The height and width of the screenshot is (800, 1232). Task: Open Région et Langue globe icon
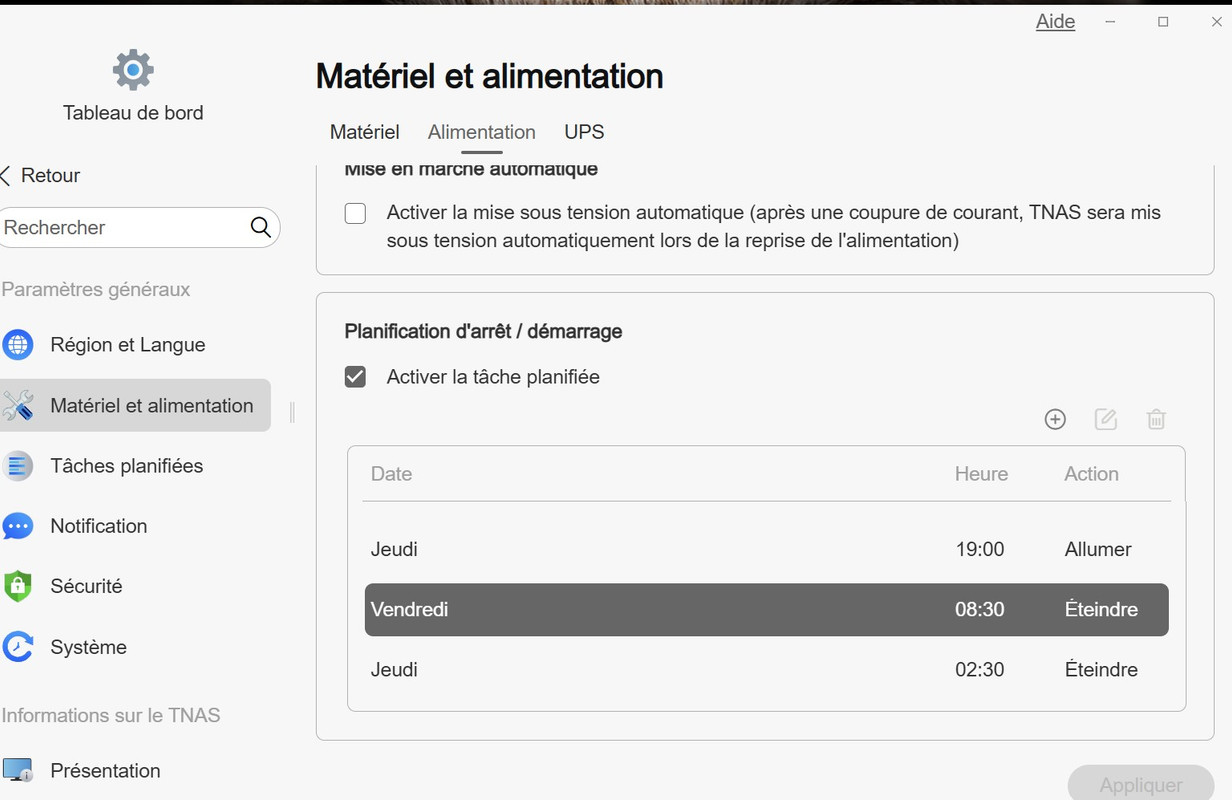(x=18, y=345)
